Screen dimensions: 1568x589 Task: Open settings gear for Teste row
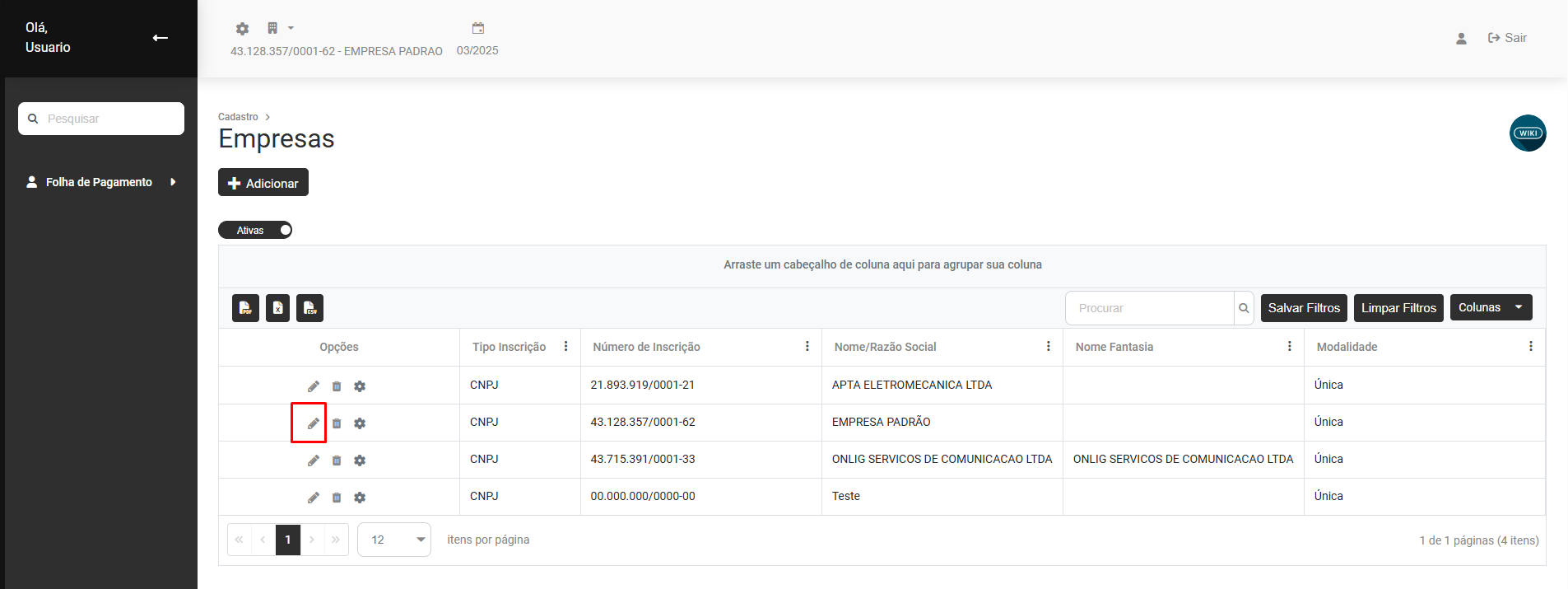pyautogui.click(x=360, y=498)
